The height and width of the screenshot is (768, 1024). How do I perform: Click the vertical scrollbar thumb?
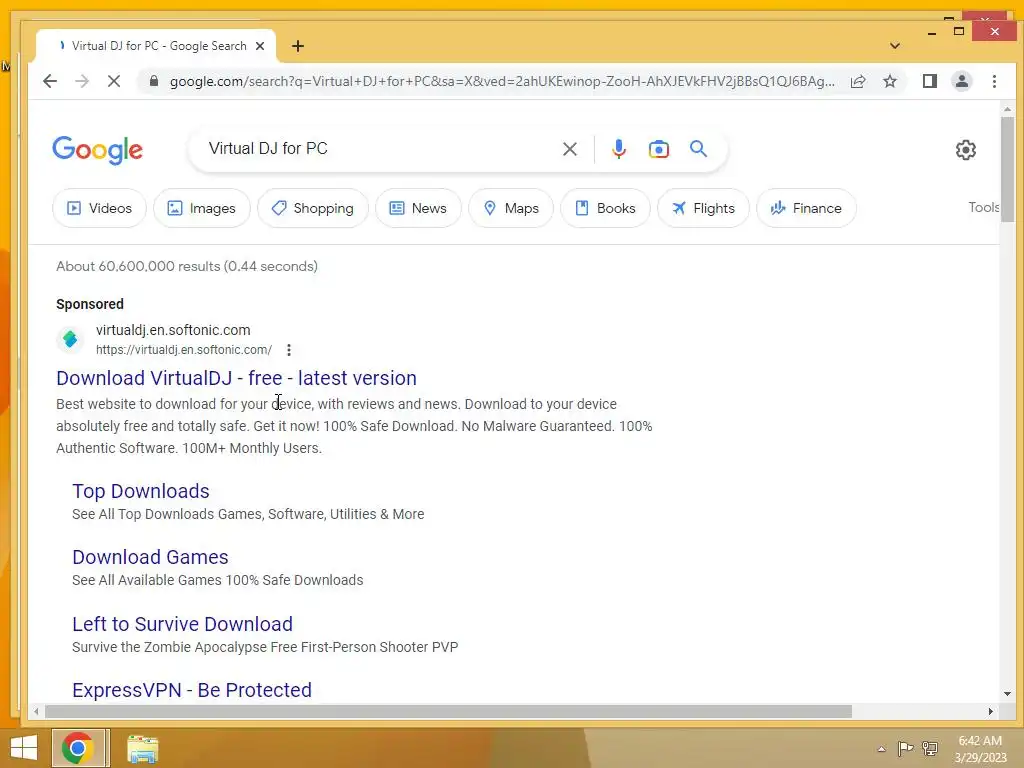pyautogui.click(x=1007, y=170)
